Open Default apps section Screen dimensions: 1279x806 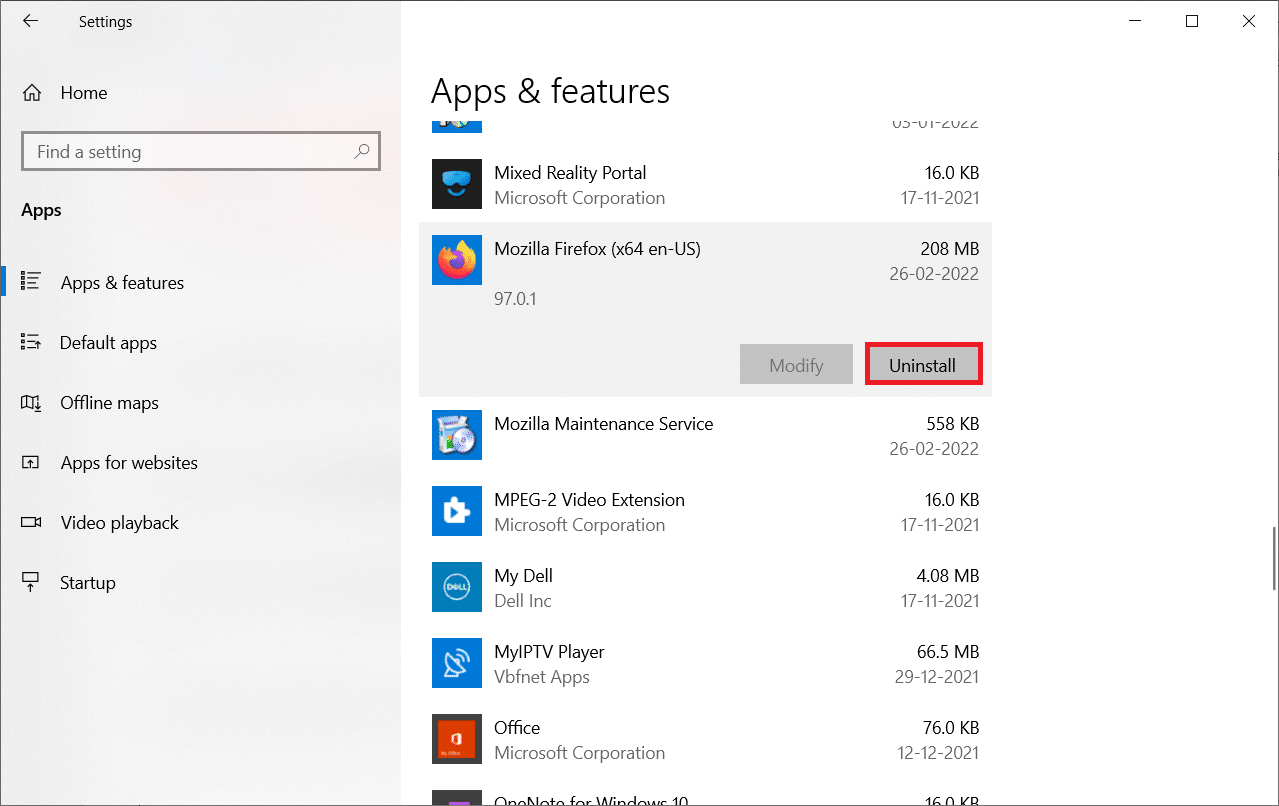pos(108,343)
